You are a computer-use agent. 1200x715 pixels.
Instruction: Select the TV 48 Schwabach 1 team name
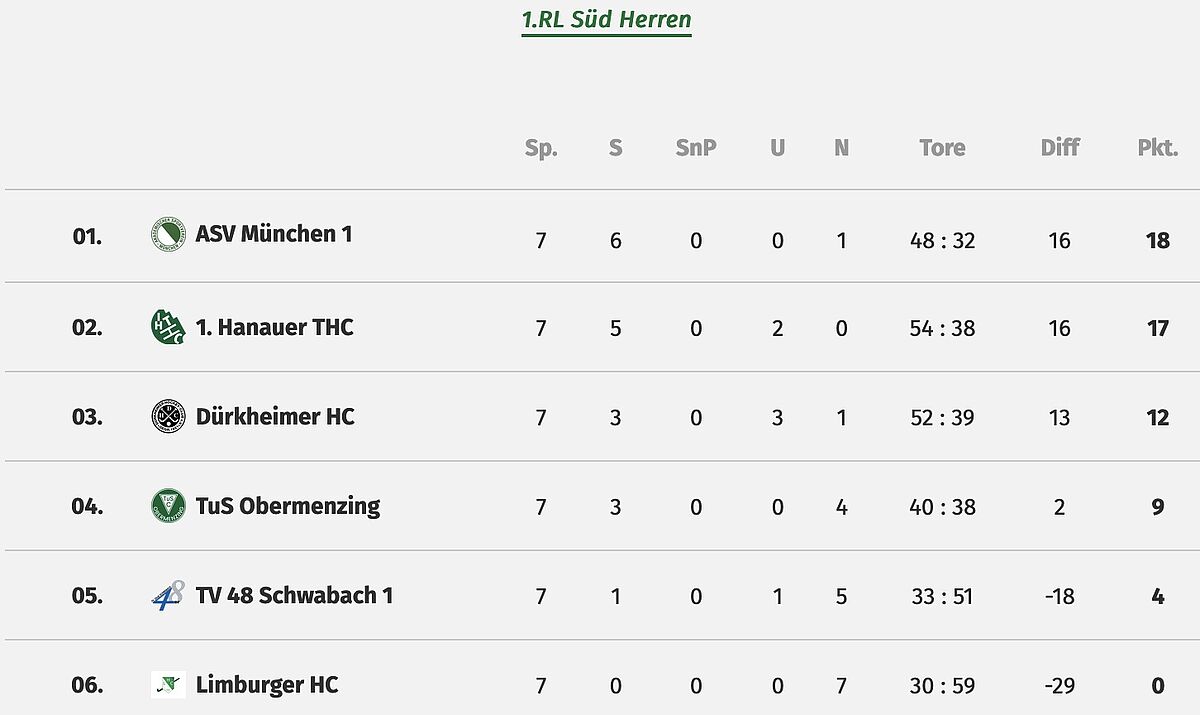click(294, 595)
